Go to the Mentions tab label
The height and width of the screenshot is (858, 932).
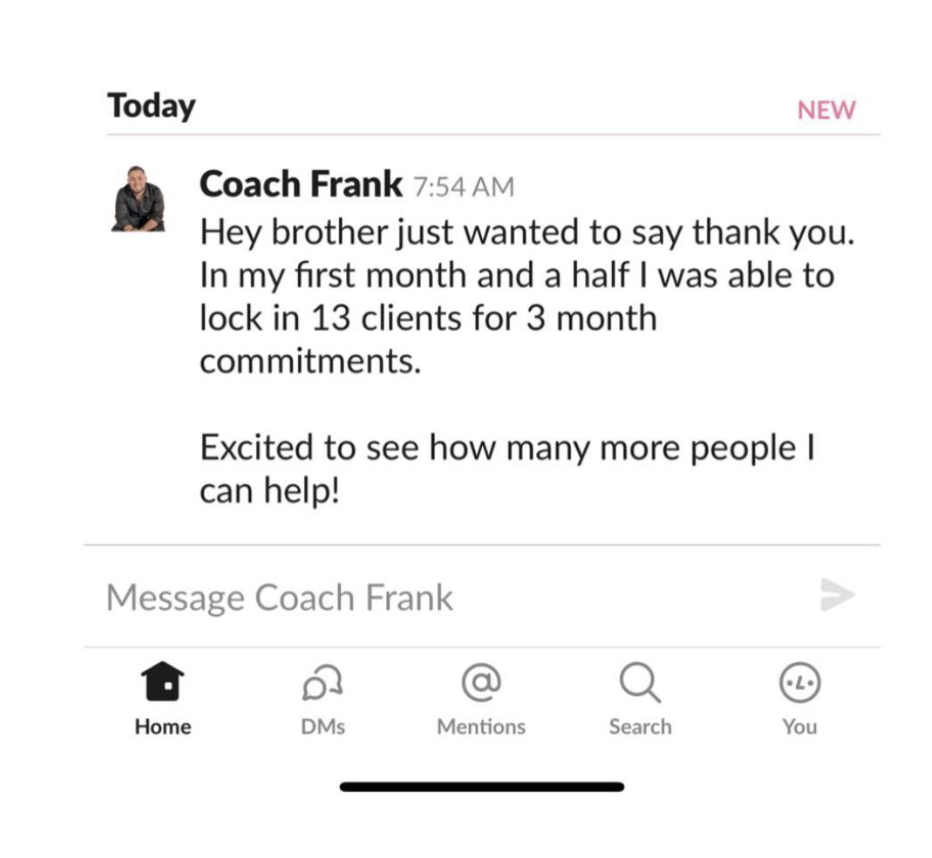click(x=481, y=727)
